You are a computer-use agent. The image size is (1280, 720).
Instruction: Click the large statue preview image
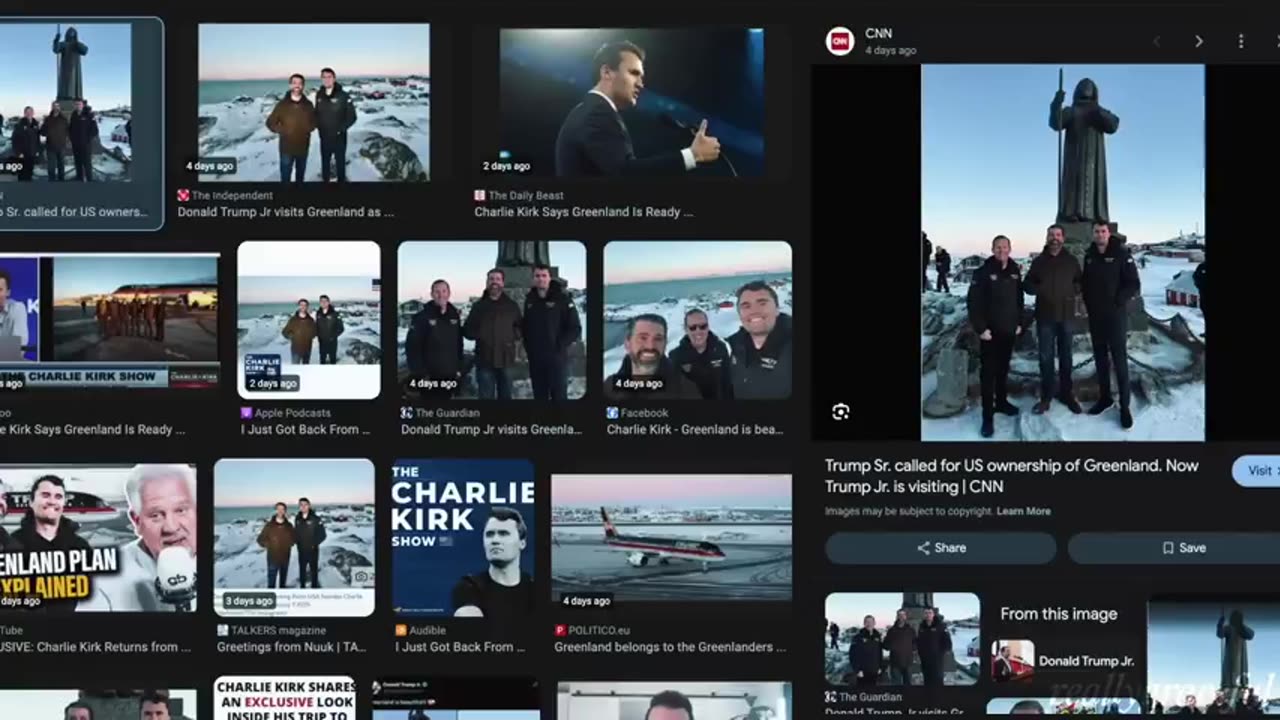pyautogui.click(x=1062, y=253)
